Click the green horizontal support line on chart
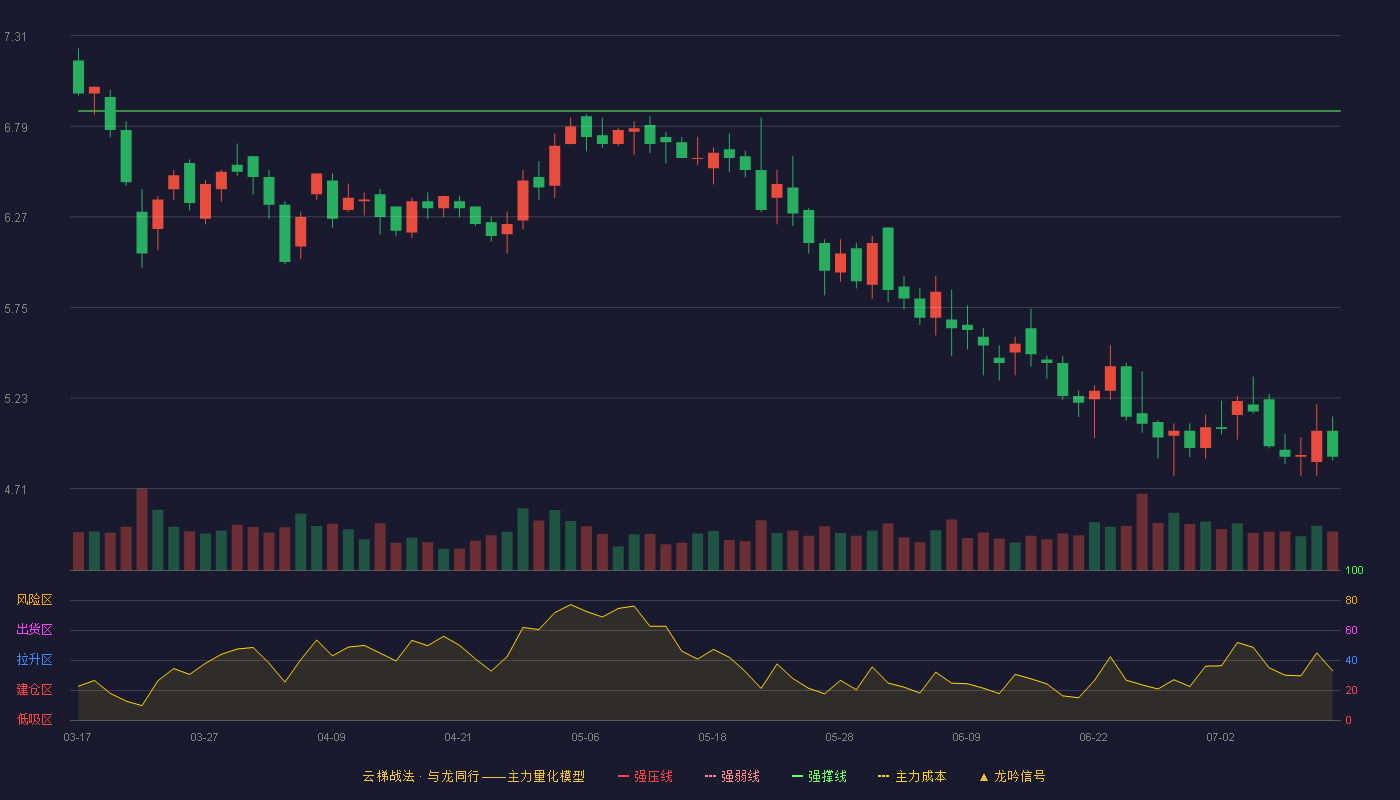This screenshot has height=800, width=1400. click(709, 111)
